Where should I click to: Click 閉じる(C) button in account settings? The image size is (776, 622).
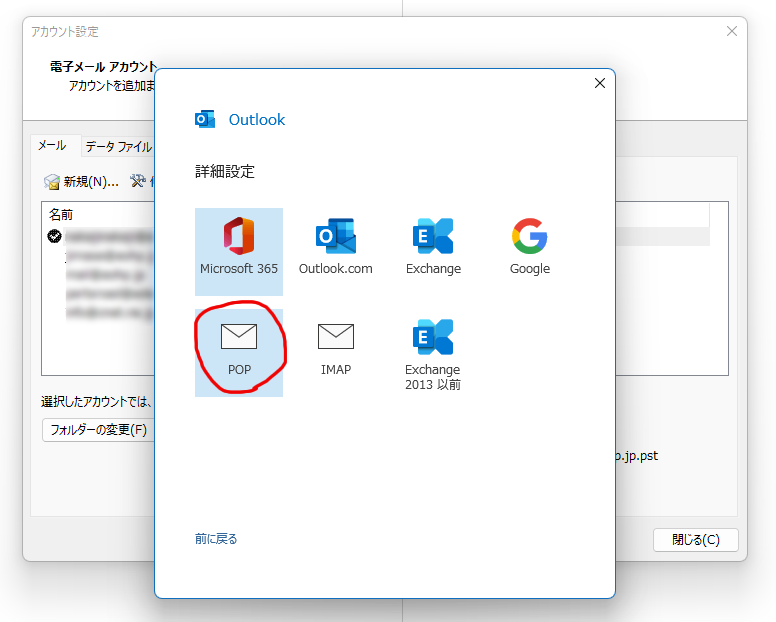coord(695,539)
